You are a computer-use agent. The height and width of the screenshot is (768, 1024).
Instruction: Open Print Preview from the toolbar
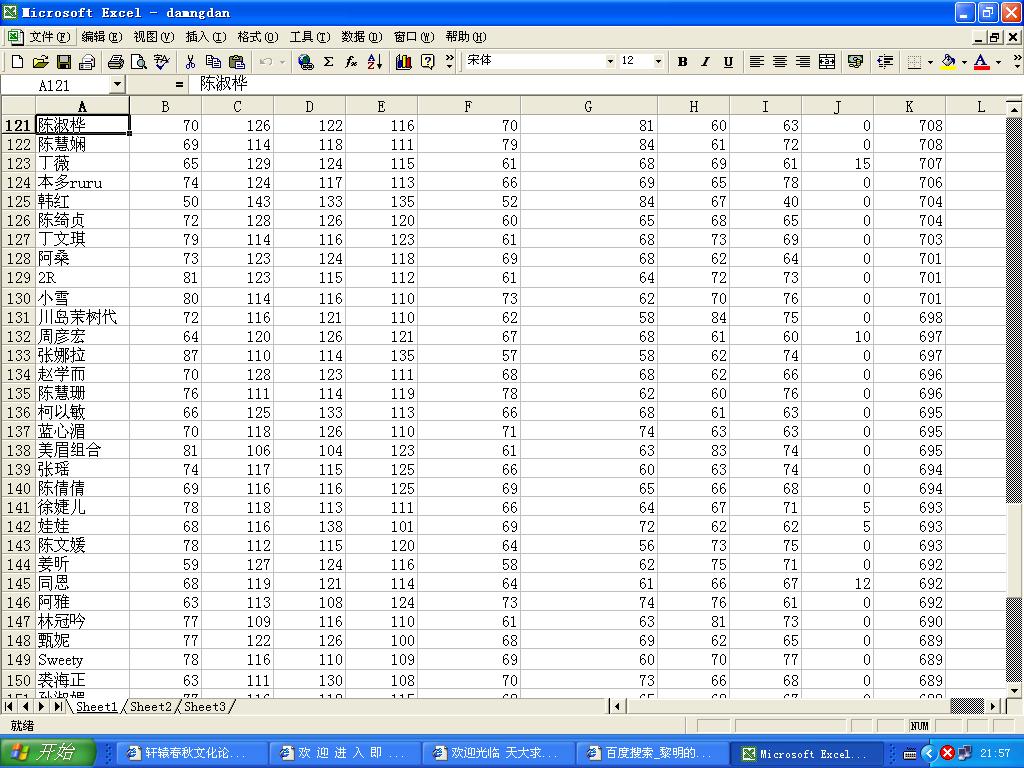click(x=138, y=62)
